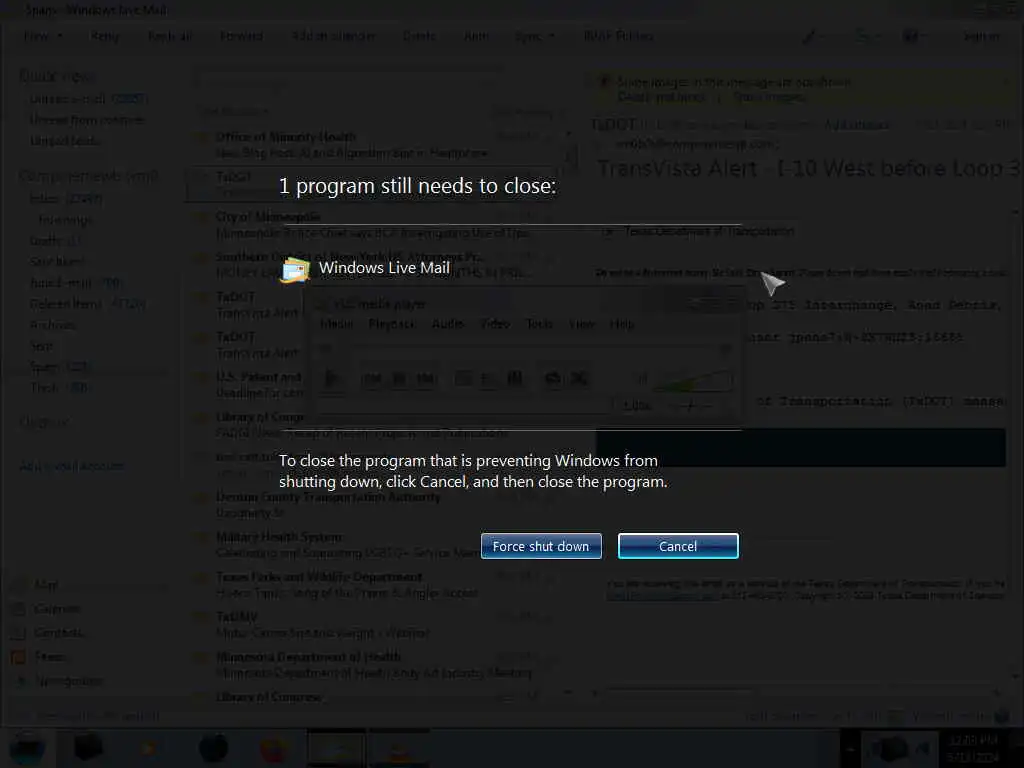Cancel the shutdown
Image resolution: width=1024 pixels, height=768 pixels.
point(678,546)
